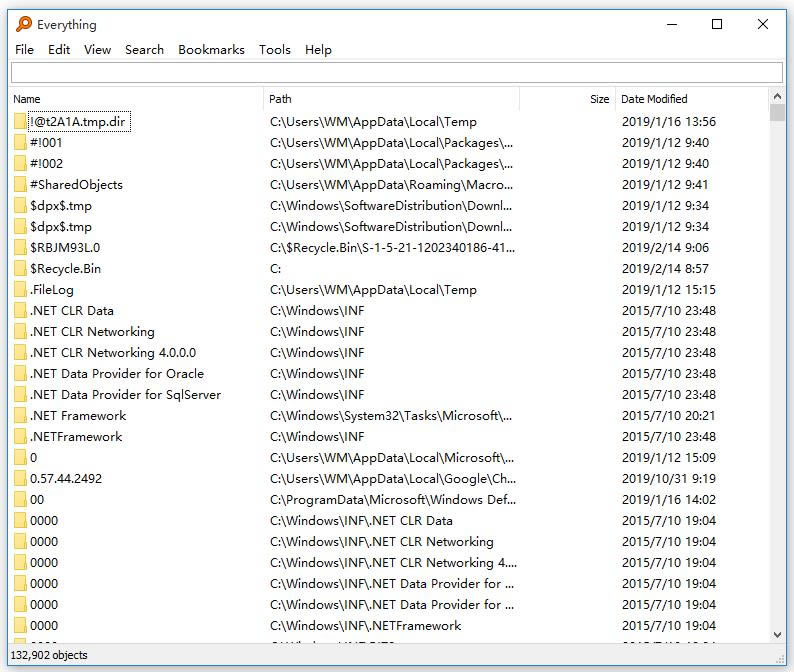Screen dimensions: 794x672
Task: Click the C:\Windows\System32\Tasks\Microsoft path
Action: point(391,416)
